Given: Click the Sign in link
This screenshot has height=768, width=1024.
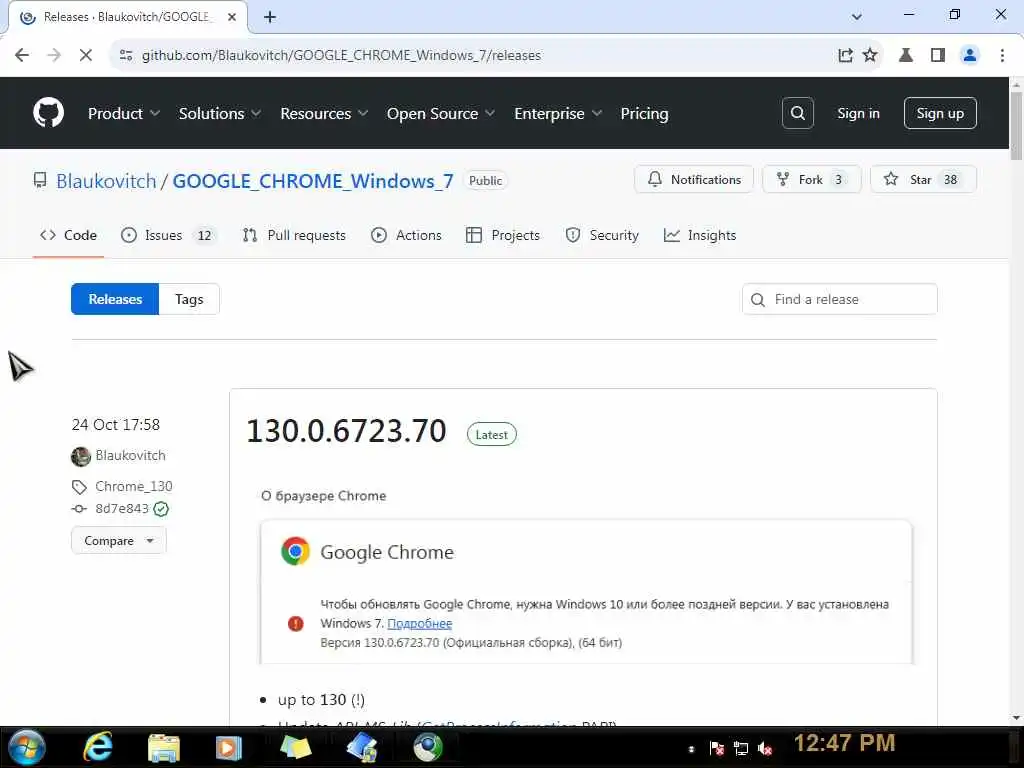Looking at the screenshot, I should [x=858, y=113].
